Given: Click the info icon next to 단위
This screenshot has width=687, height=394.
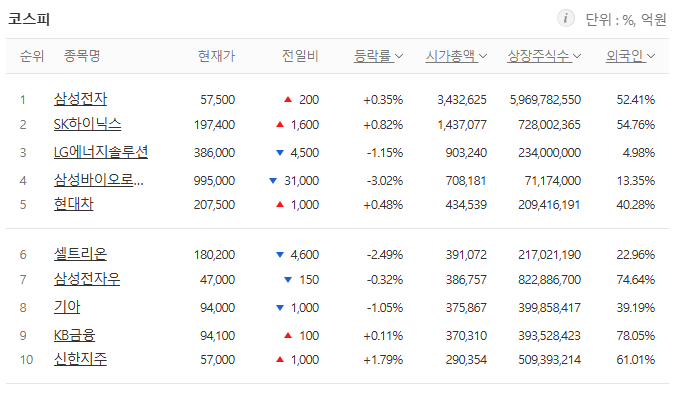Looking at the screenshot, I should tap(566, 18).
